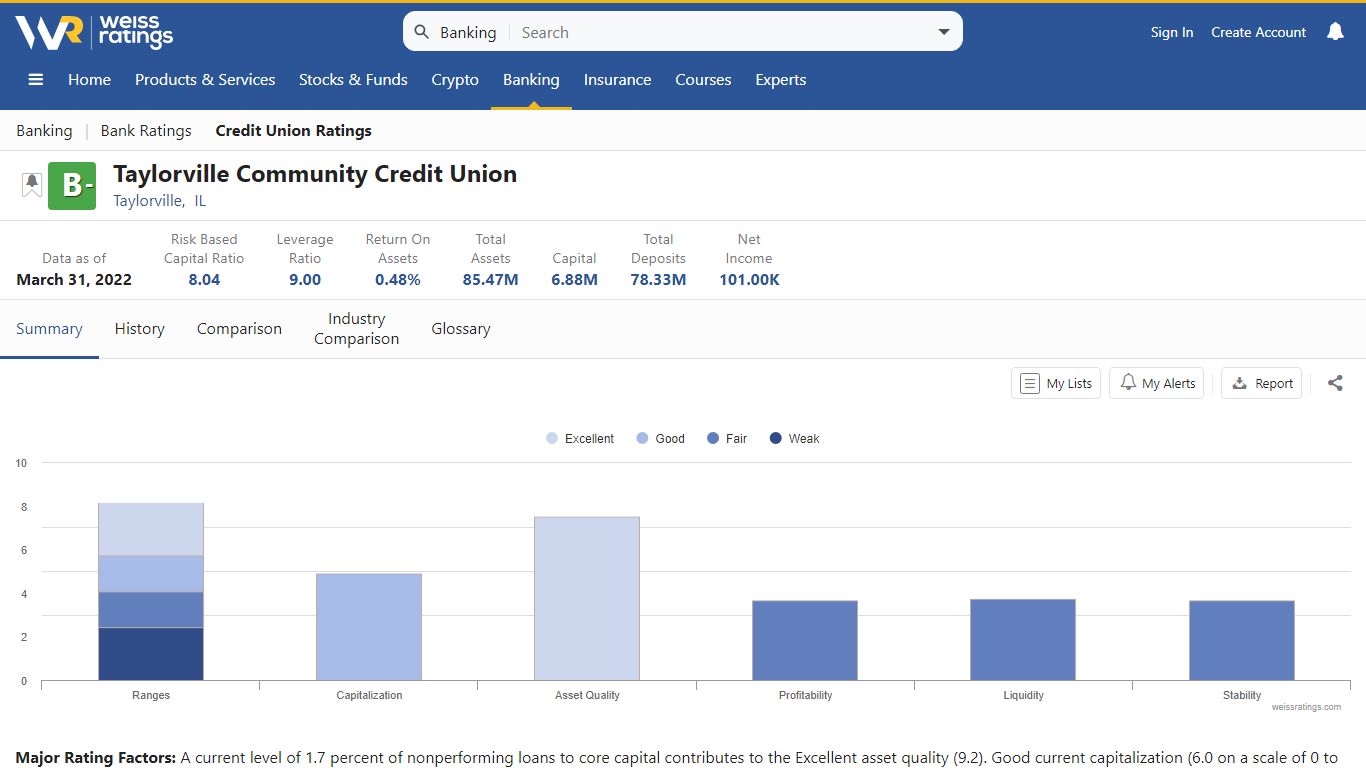Viewport: 1366px width, 768px height.
Task: Open the Courses menu item
Action: click(x=703, y=80)
